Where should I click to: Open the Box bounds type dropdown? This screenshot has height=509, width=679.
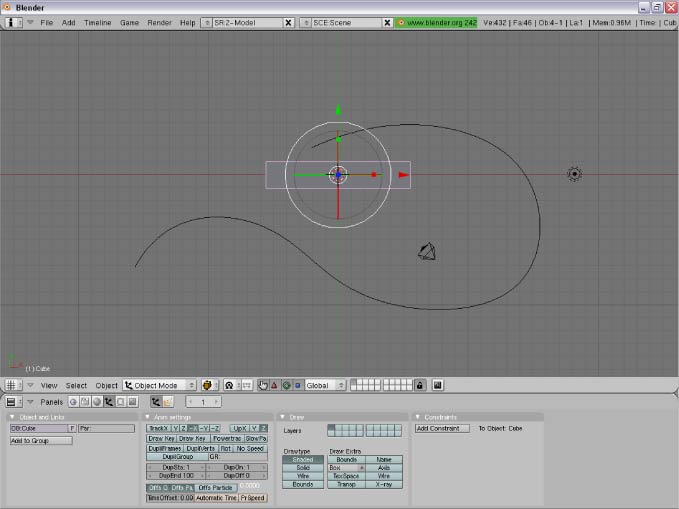[x=346, y=468]
